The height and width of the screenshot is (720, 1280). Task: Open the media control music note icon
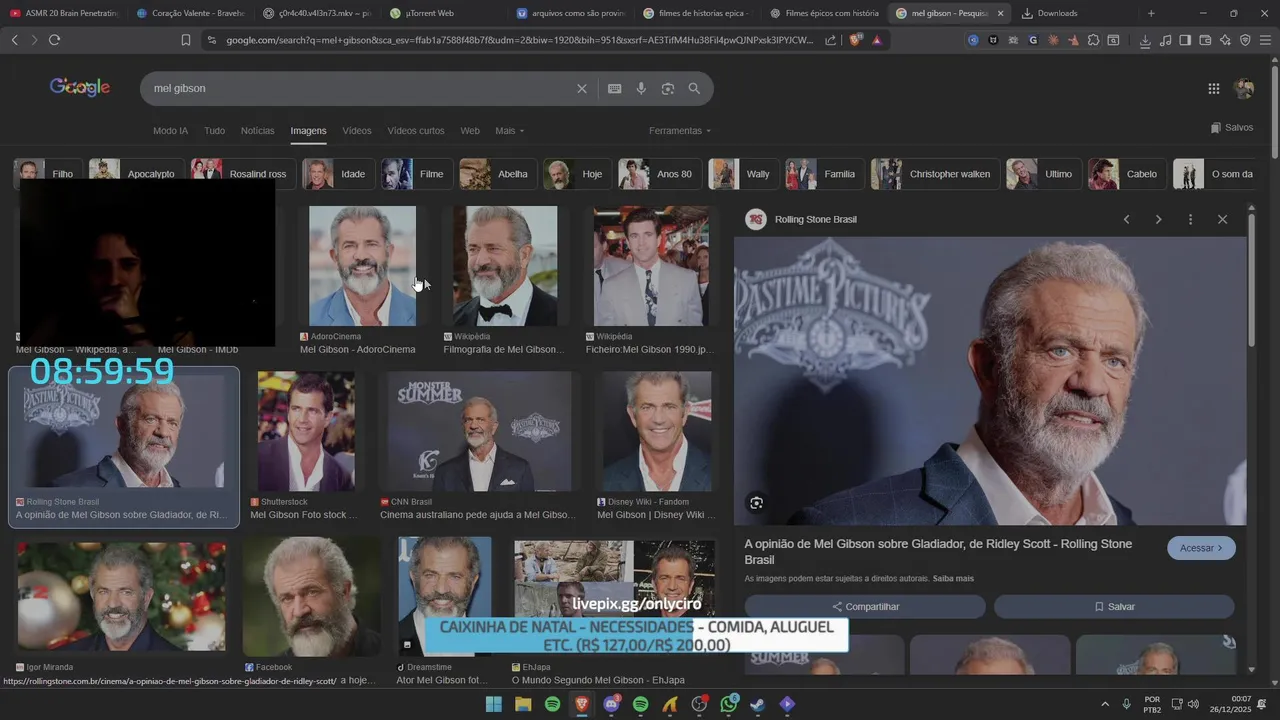tap(1165, 40)
